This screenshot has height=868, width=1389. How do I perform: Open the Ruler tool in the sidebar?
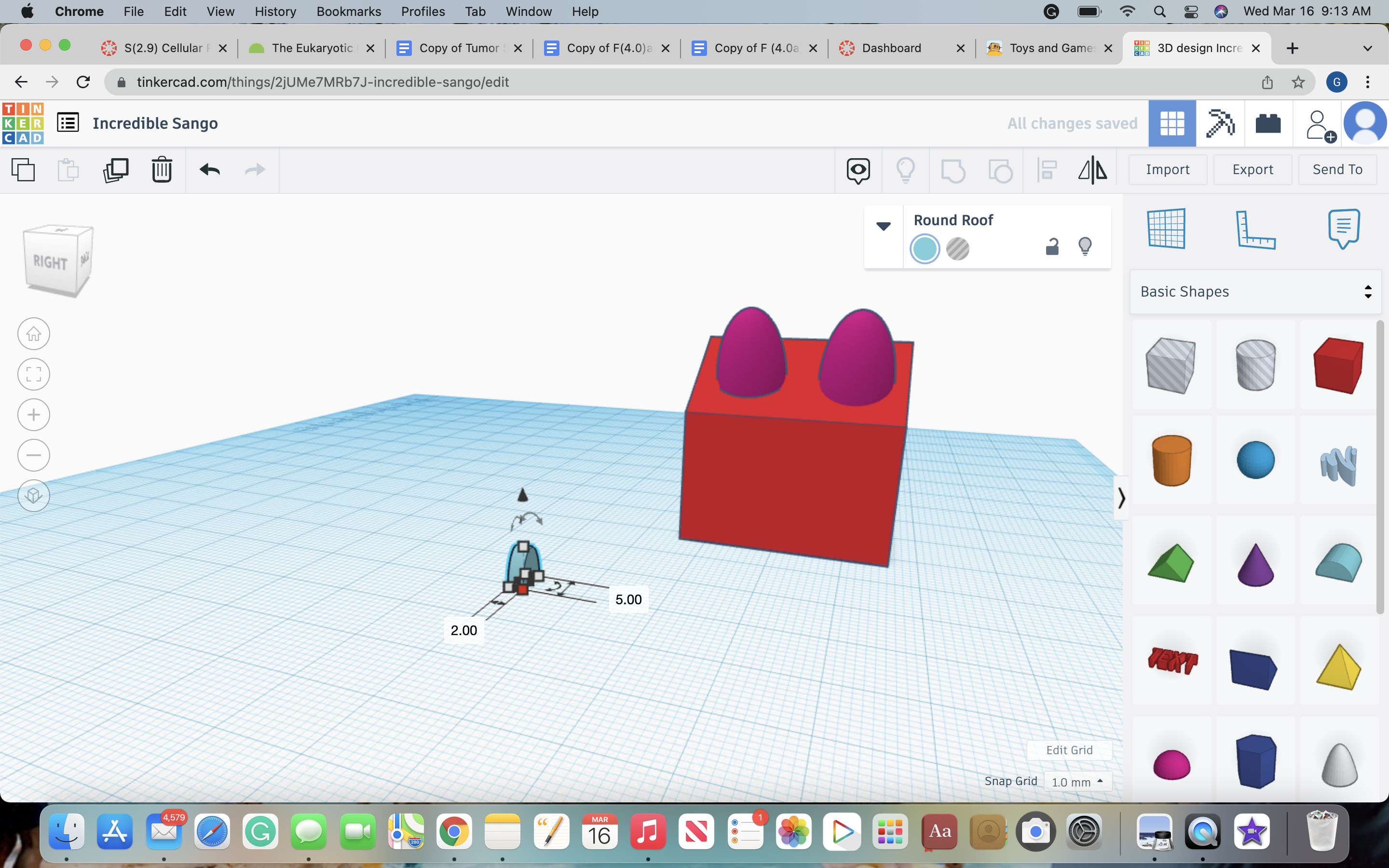(1255, 230)
